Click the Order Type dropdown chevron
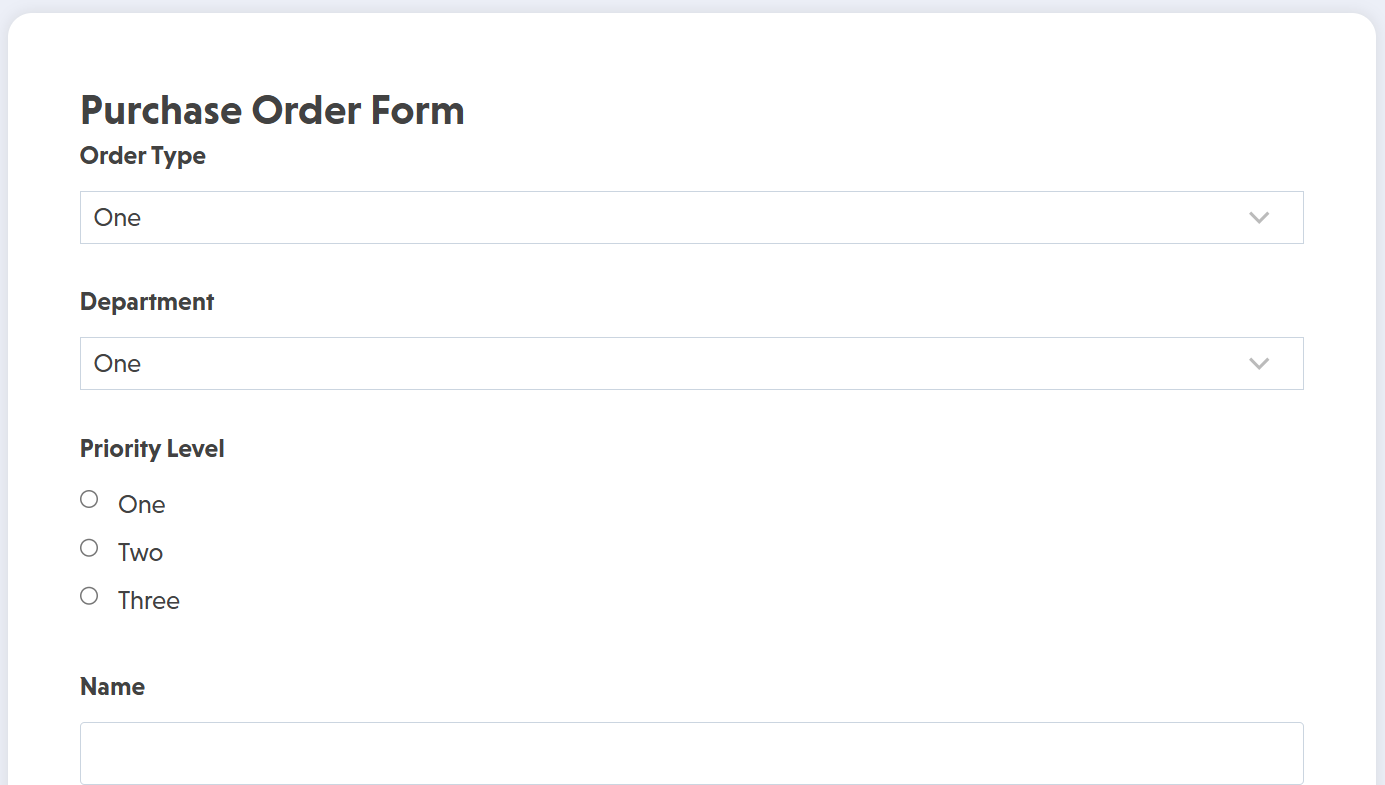The image size is (1385, 785). tap(1259, 217)
